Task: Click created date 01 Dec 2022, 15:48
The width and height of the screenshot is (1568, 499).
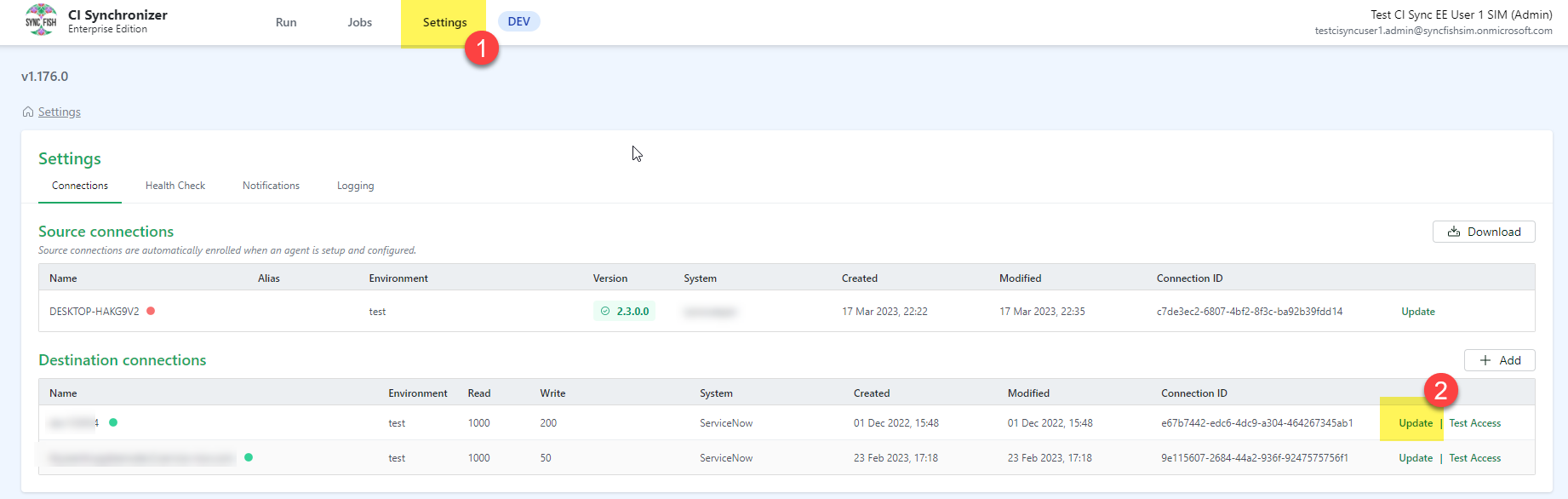Action: [896, 423]
